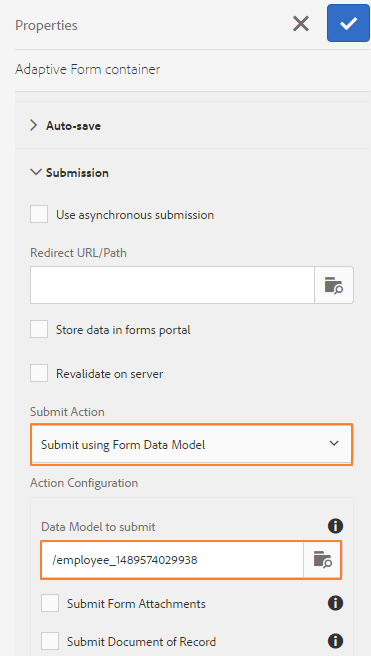The height and width of the screenshot is (656, 371).
Task: Open browse icon for Data Model to submit
Action: coord(322,560)
